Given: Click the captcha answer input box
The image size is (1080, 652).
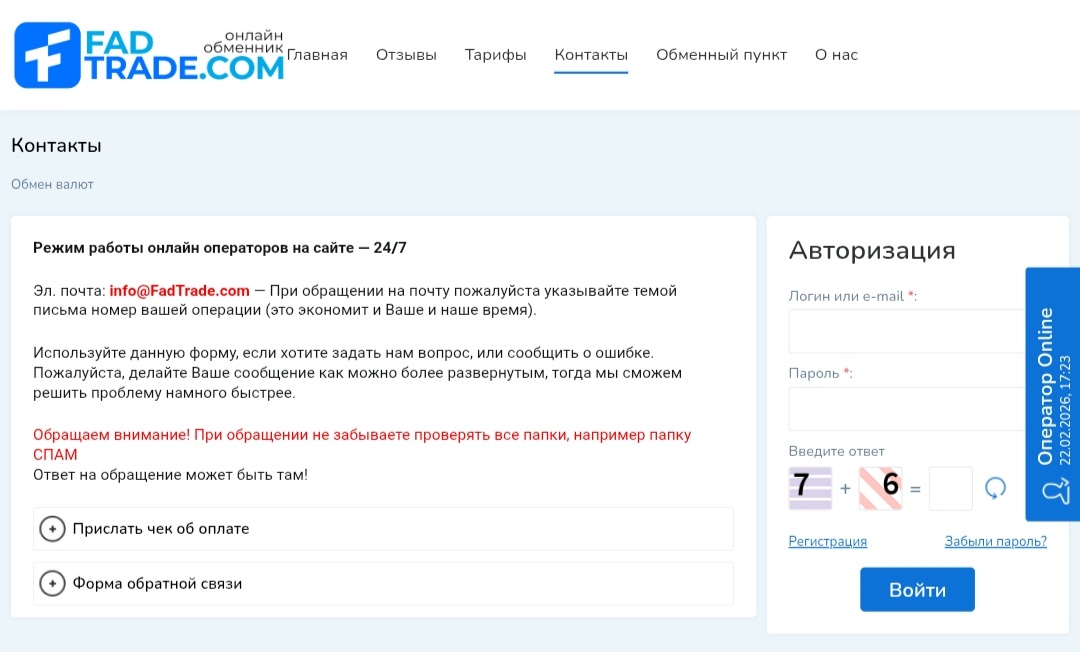Looking at the screenshot, I should 950,488.
